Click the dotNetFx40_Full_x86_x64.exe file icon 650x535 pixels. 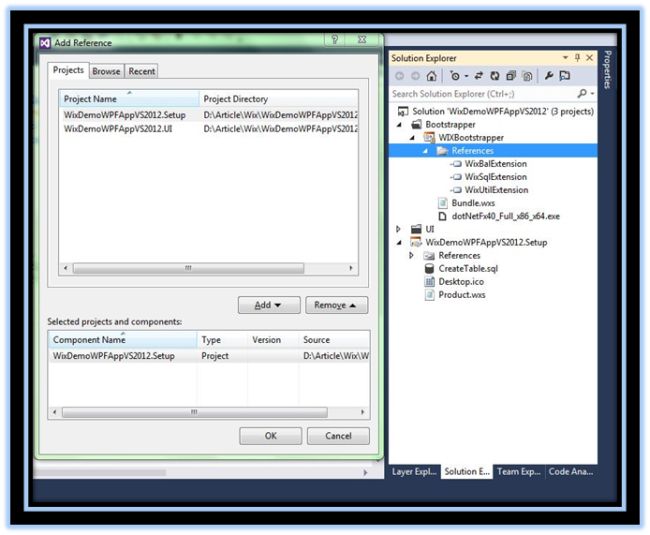click(442, 216)
